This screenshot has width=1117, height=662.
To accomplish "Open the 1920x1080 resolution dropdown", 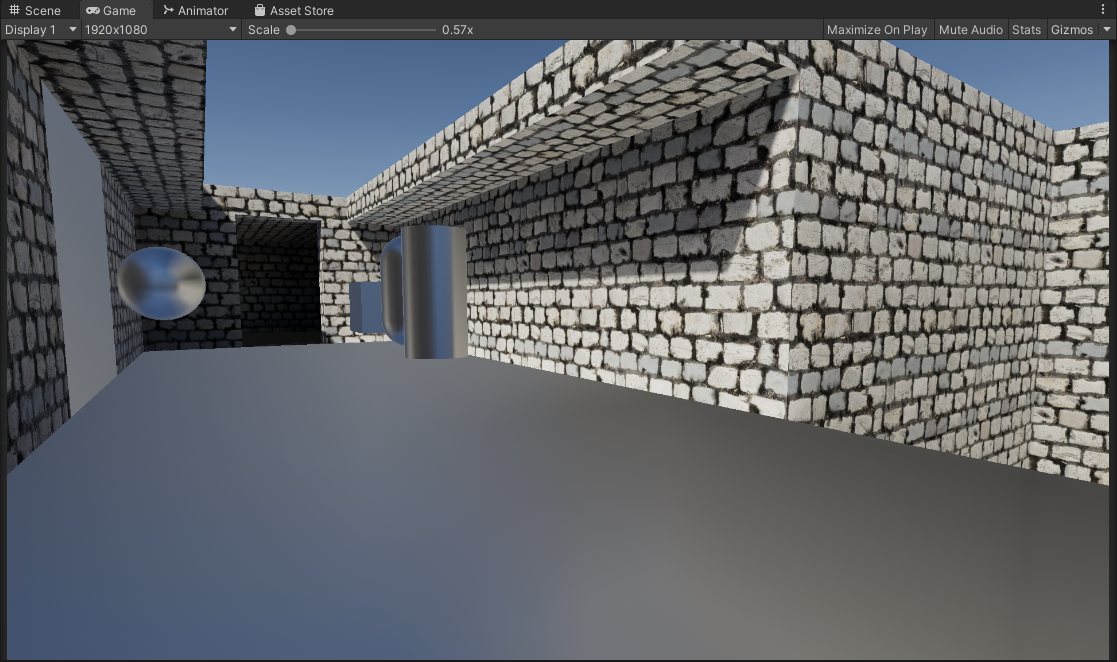I will coord(160,29).
